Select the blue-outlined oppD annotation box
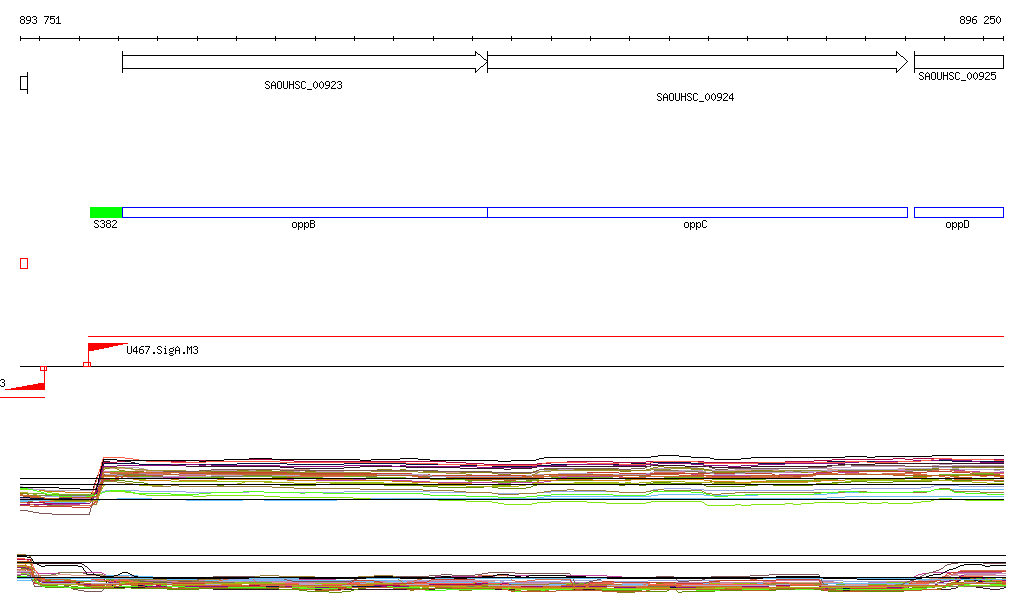 point(958,212)
